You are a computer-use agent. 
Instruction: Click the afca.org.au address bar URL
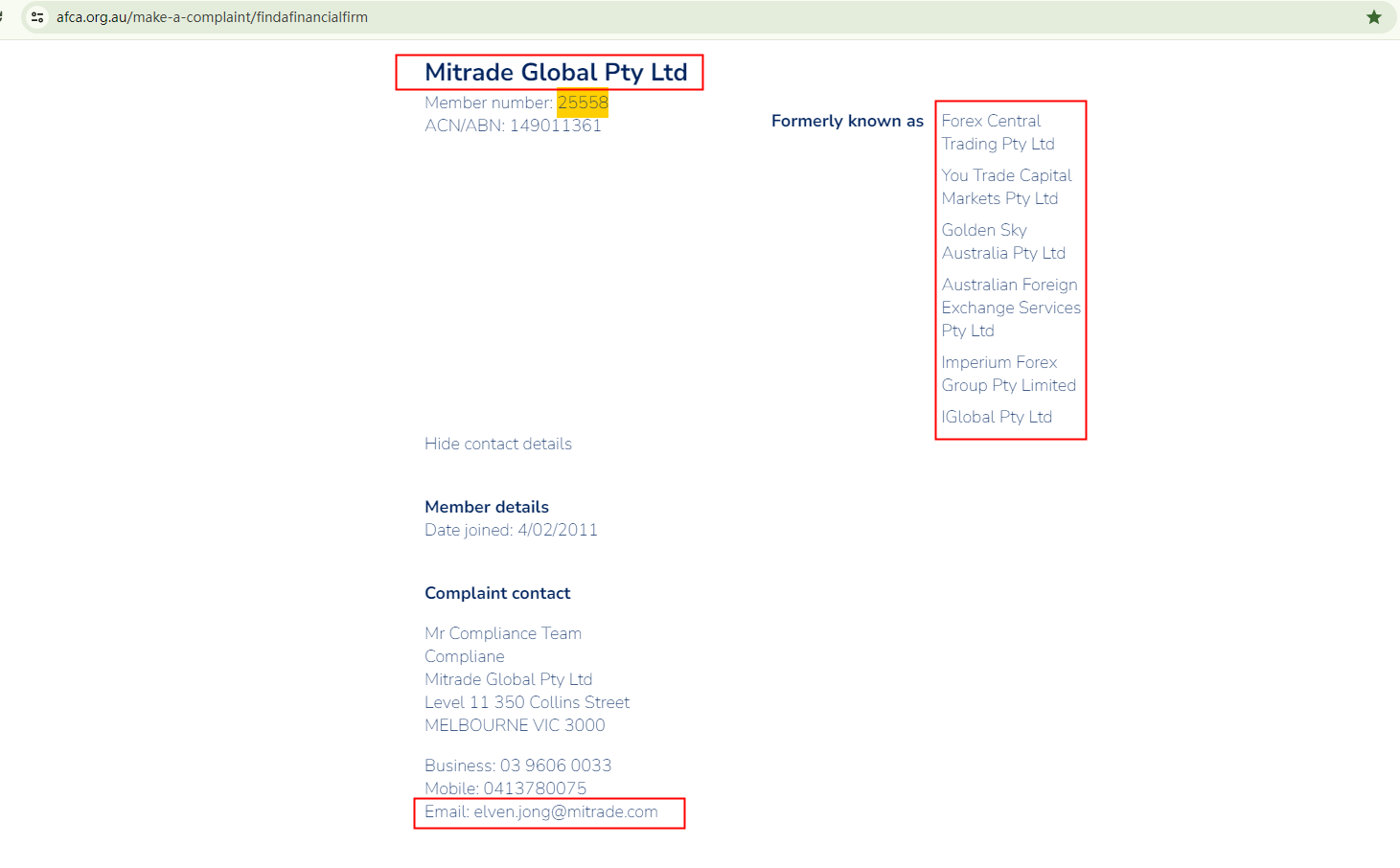[x=212, y=17]
